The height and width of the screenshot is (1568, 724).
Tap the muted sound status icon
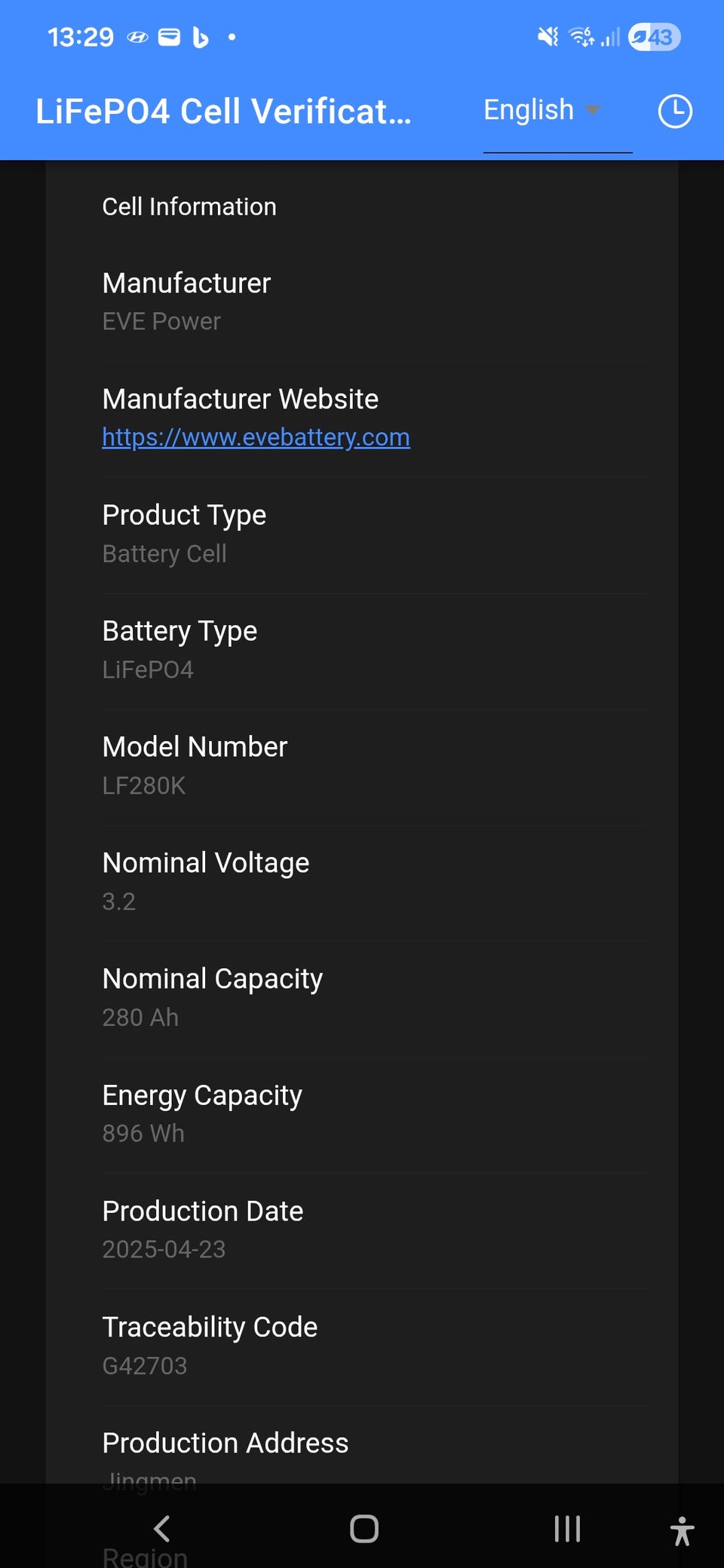[x=548, y=36]
